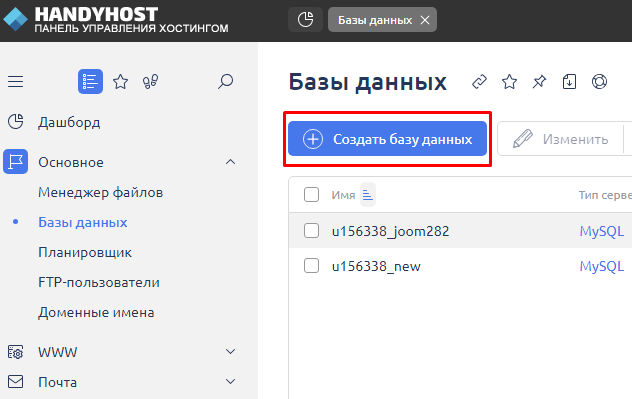The width and height of the screenshot is (632, 399).
Task: Collapse the Основное section chevron
Action: click(230, 162)
